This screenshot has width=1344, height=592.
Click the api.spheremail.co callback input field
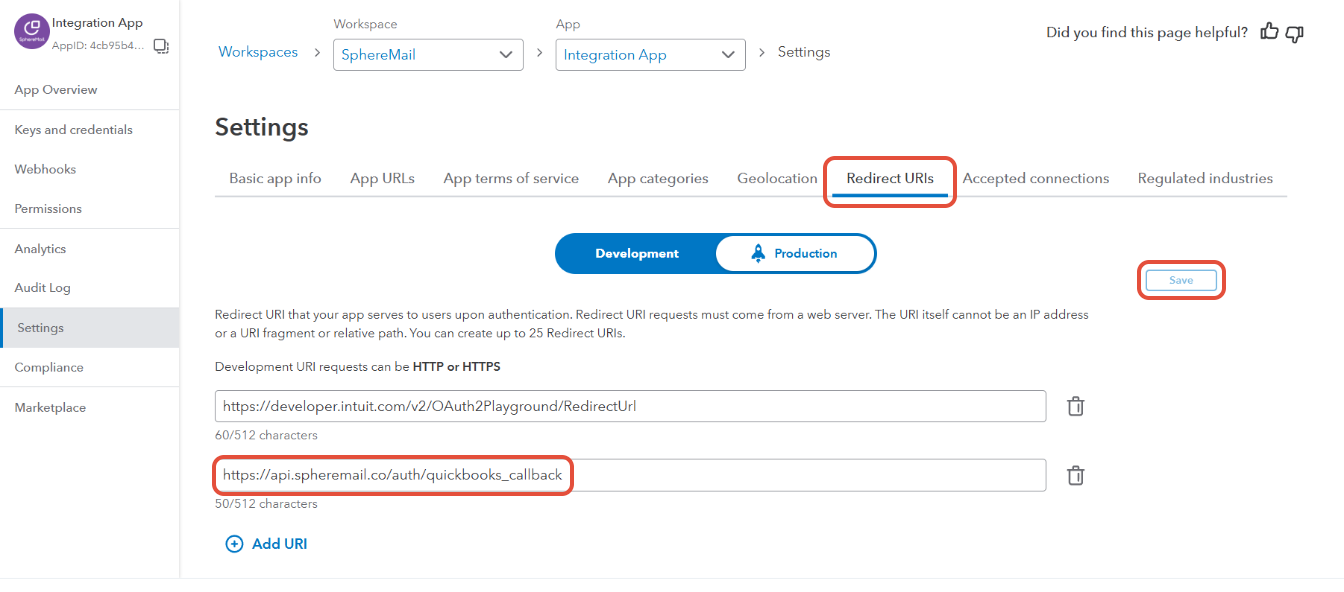click(631, 475)
